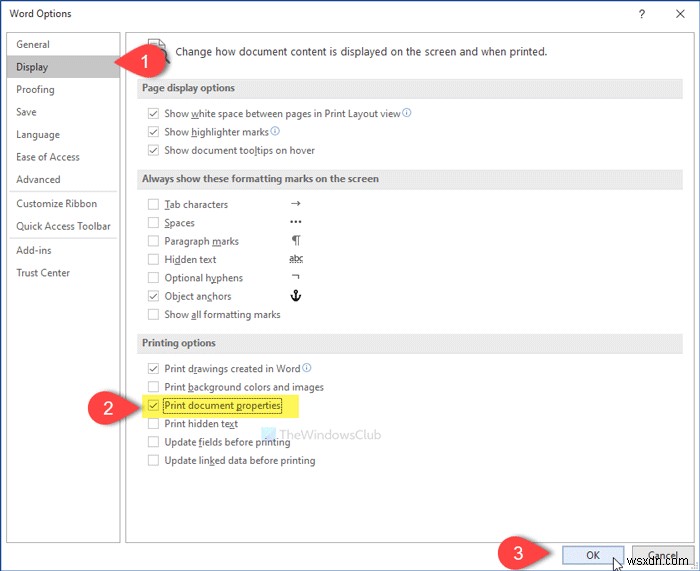Viewport: 700px width, 571px height.
Task: Click the spaces dots symbol icon
Action: click(x=296, y=221)
